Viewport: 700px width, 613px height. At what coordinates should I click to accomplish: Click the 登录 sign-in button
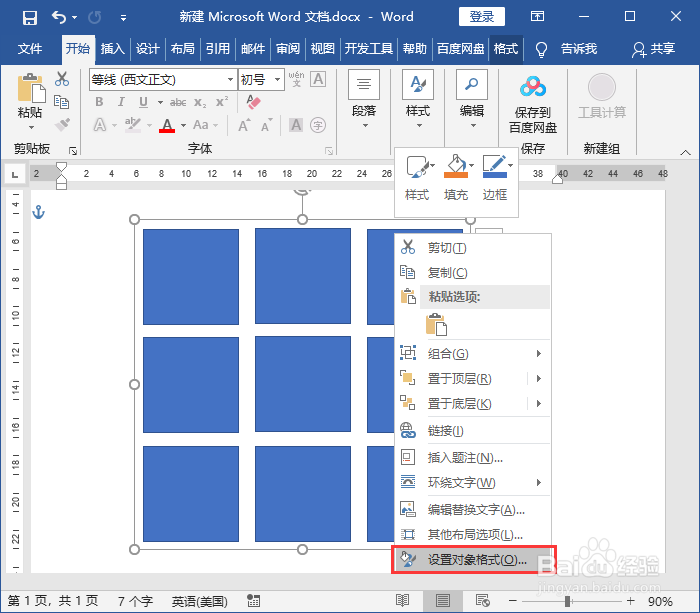point(482,17)
